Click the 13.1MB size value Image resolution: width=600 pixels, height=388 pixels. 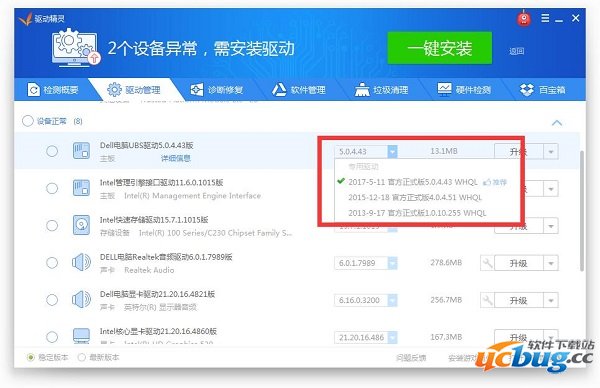pyautogui.click(x=444, y=151)
